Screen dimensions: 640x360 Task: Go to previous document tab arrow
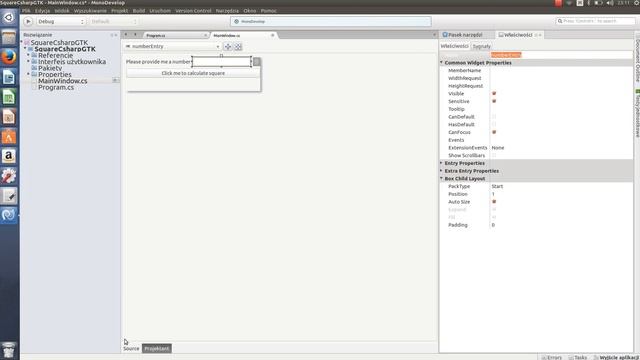pyautogui.click(x=126, y=35)
